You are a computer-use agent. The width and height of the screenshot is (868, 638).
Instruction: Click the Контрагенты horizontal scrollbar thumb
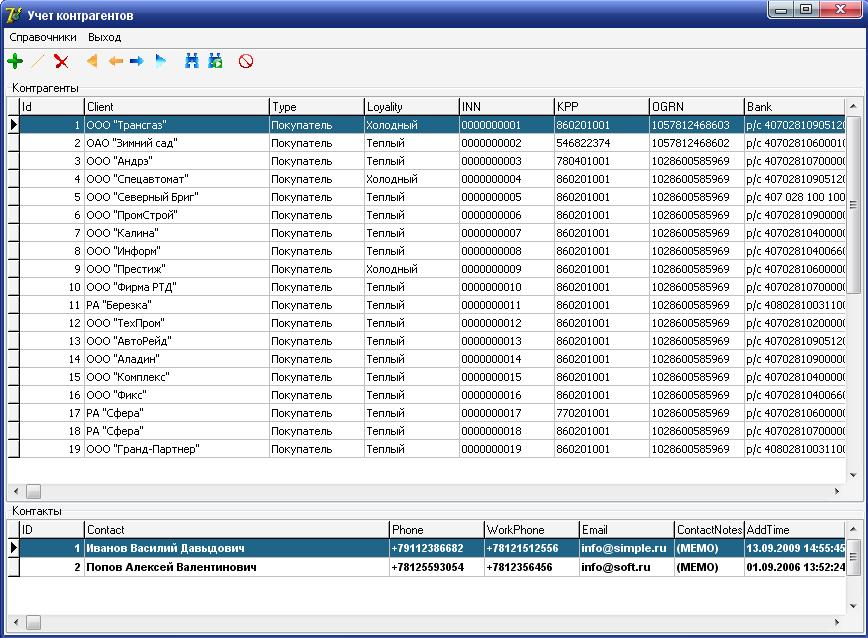coord(33,491)
